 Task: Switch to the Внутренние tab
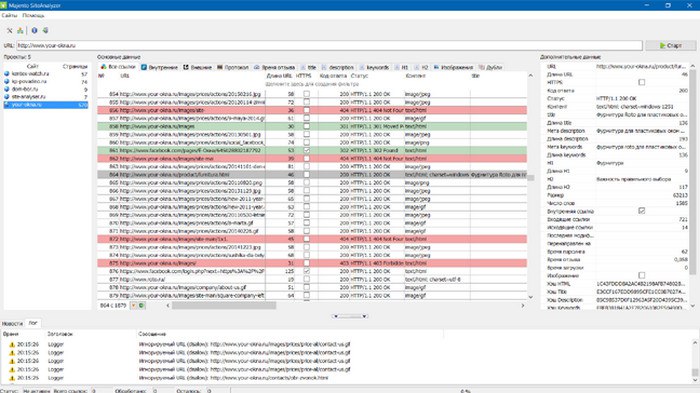[159, 67]
